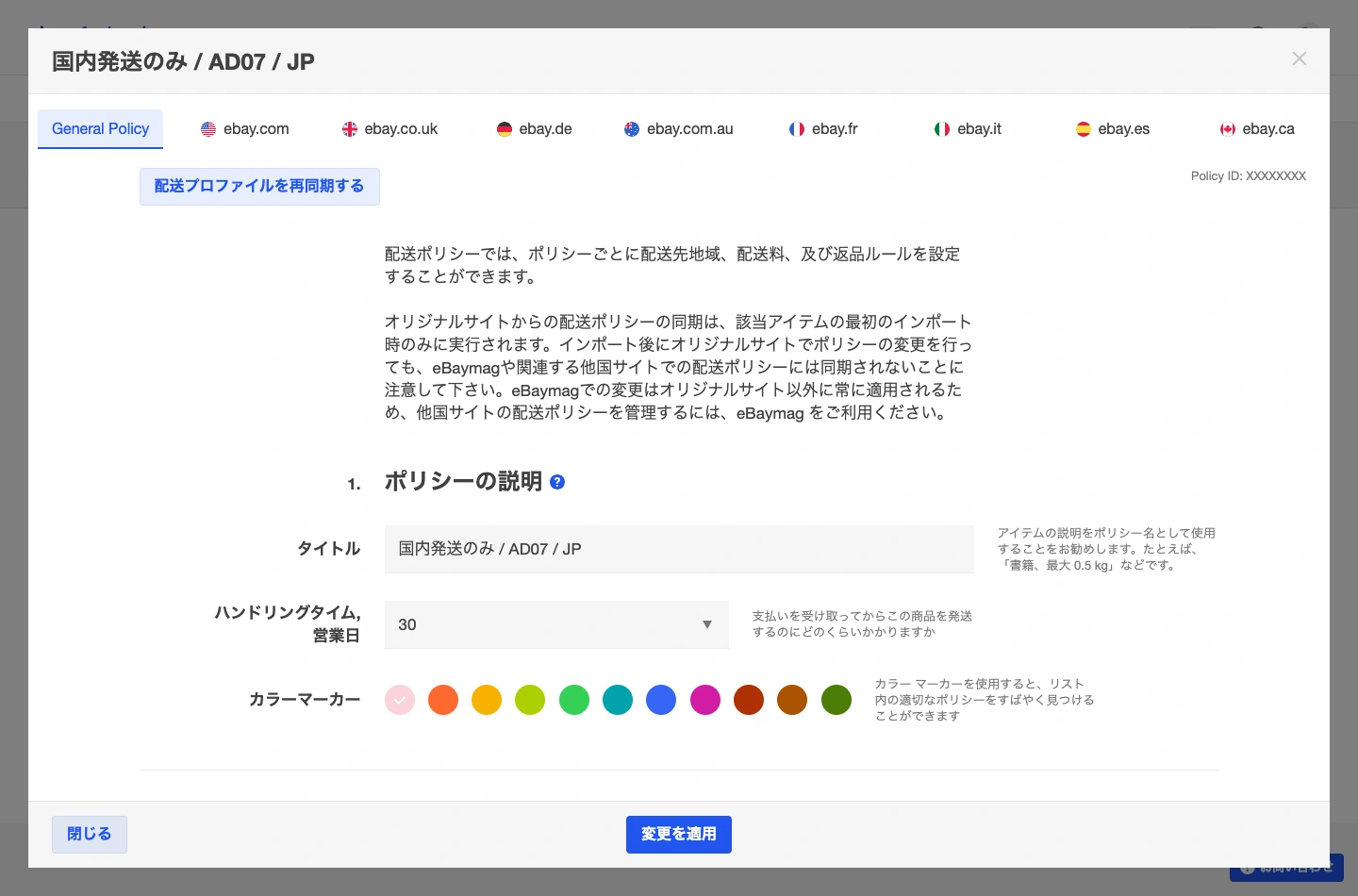Viewport: 1358px width, 896px height.
Task: Open the ebay.com.au tab
Action: click(679, 129)
